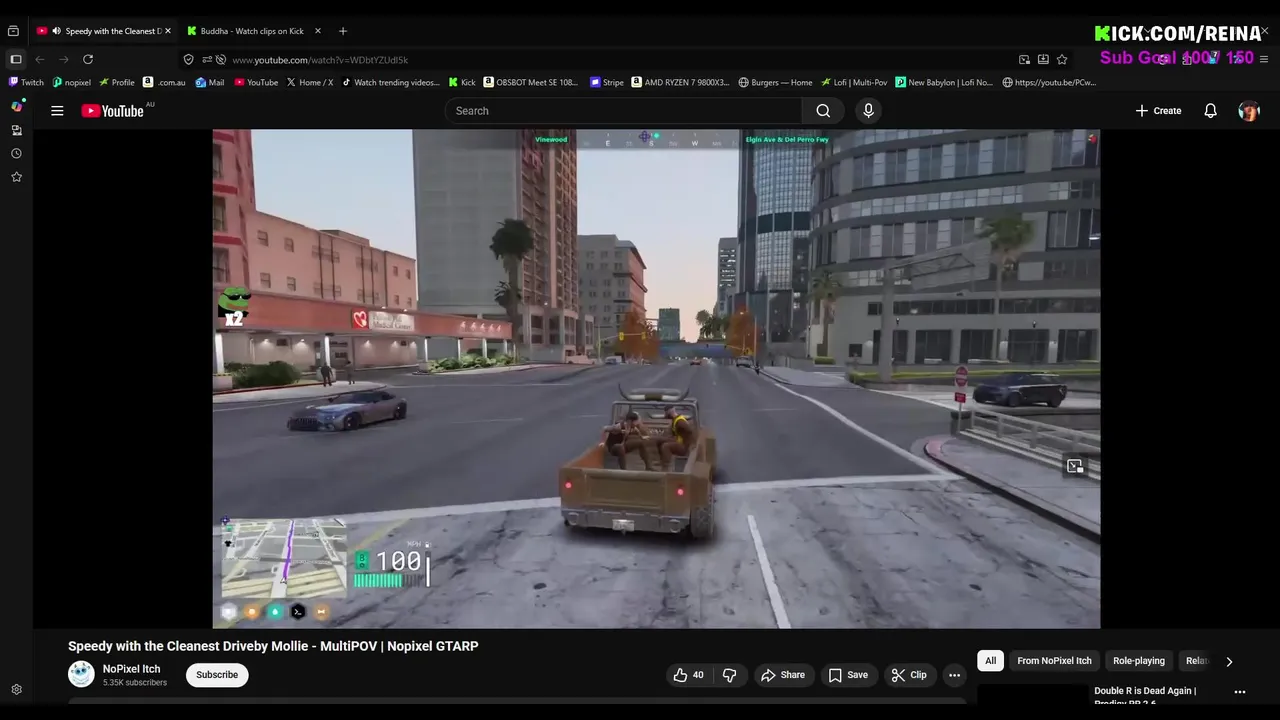The width and height of the screenshot is (1280, 720).
Task: Expand the video from miniplayer overlay icon
Action: click(x=1075, y=466)
